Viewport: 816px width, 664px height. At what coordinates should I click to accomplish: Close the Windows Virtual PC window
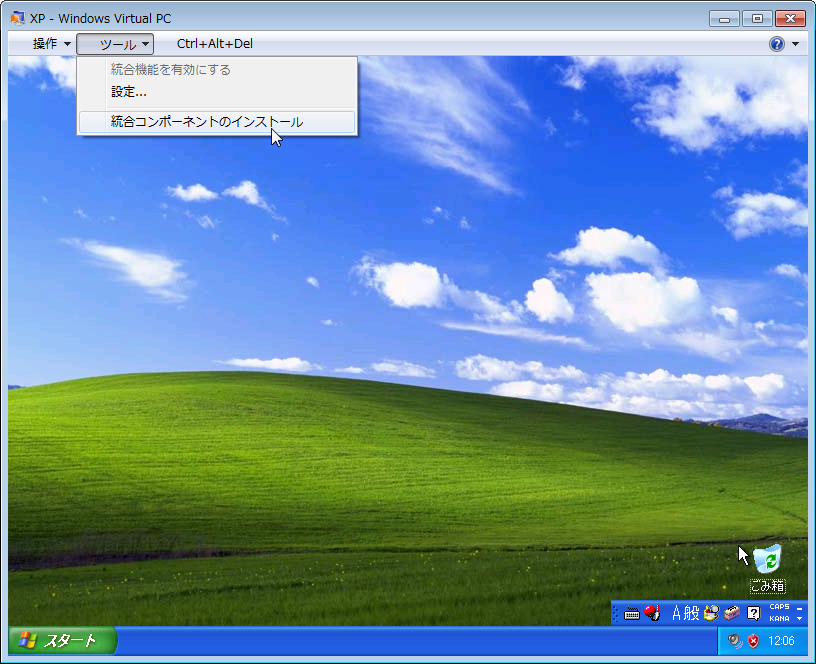point(790,19)
